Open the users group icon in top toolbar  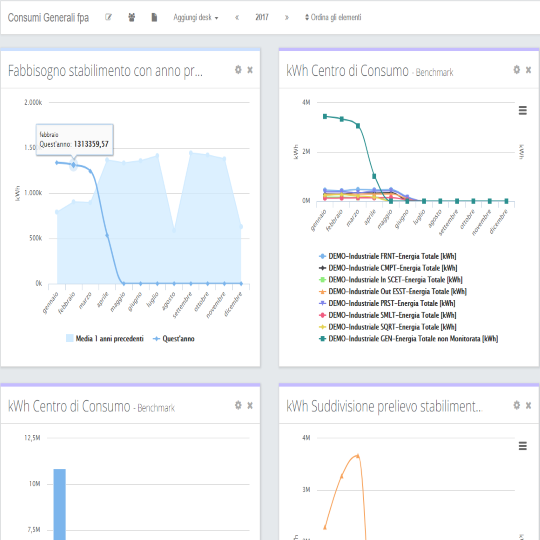coord(132,17)
